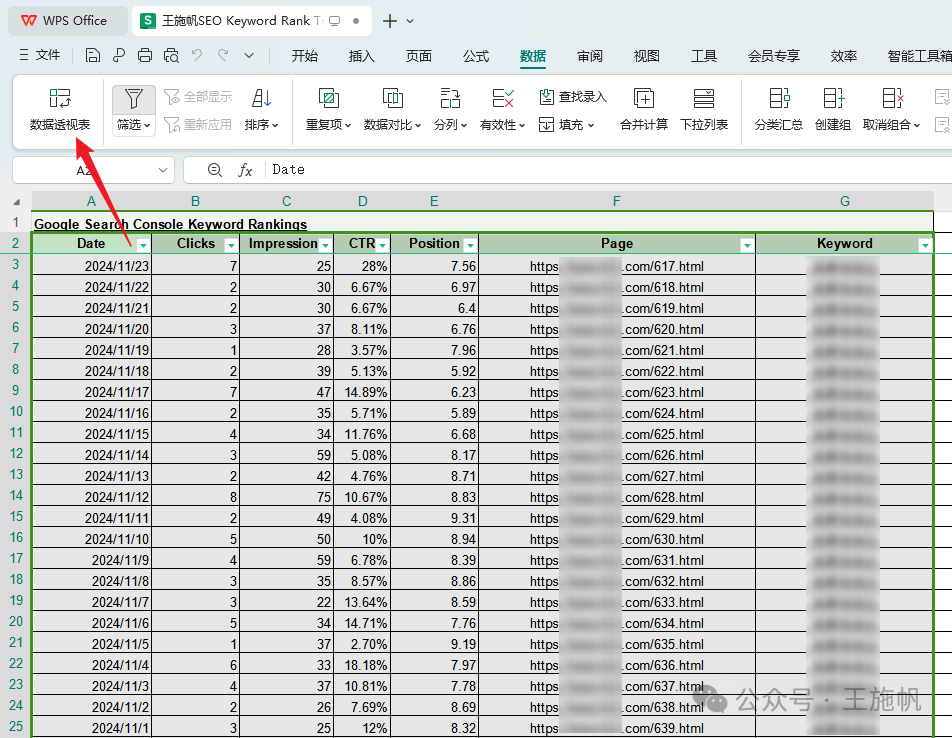Open Data Validation (有效性) tool
Screen dimensions: 952x738
[502, 110]
